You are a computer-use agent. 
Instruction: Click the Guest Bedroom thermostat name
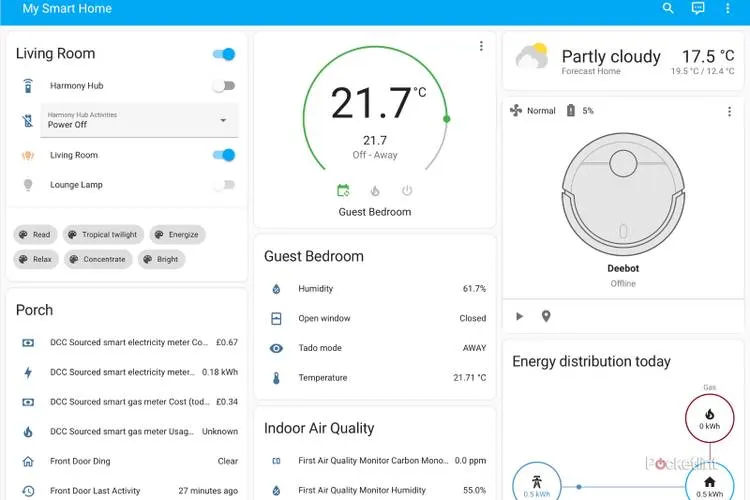pyautogui.click(x=375, y=212)
